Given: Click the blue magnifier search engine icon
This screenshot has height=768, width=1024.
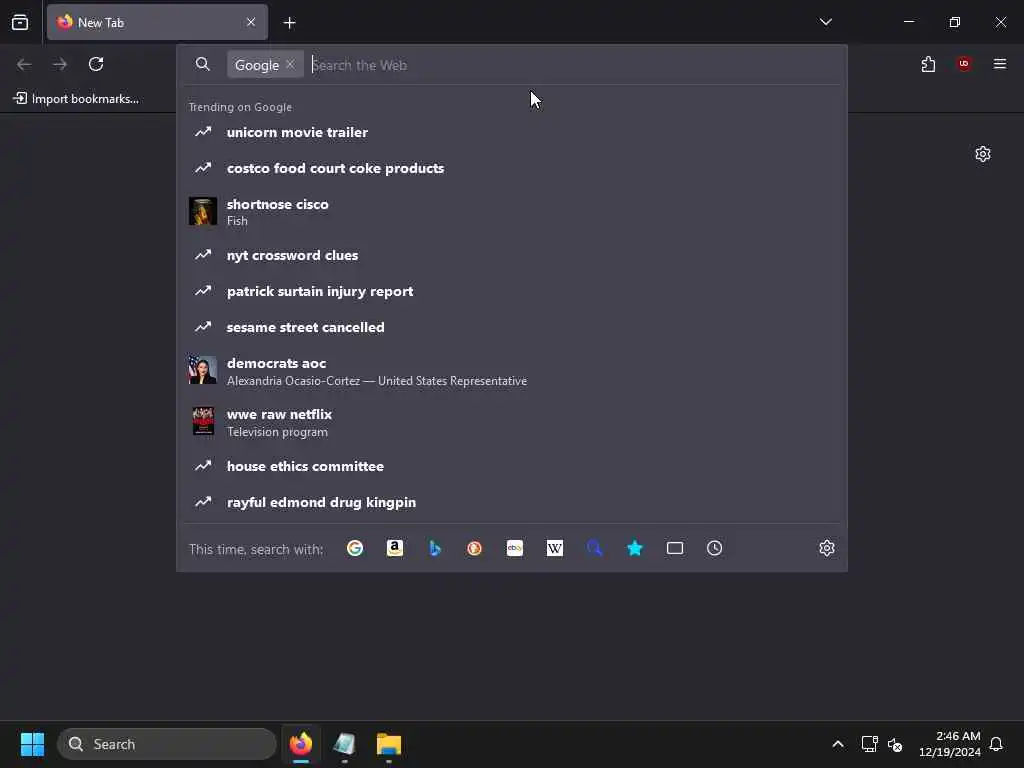Looking at the screenshot, I should pyautogui.click(x=595, y=549).
